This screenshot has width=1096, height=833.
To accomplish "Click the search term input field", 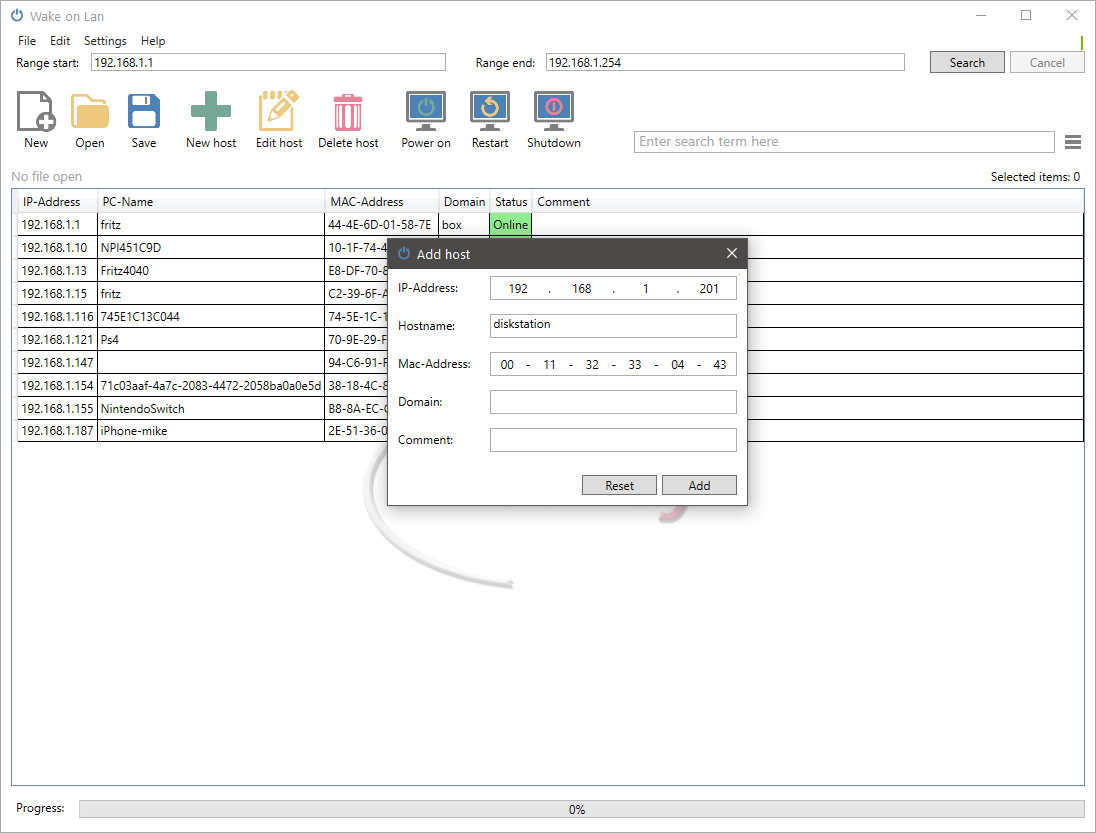I will 844,142.
